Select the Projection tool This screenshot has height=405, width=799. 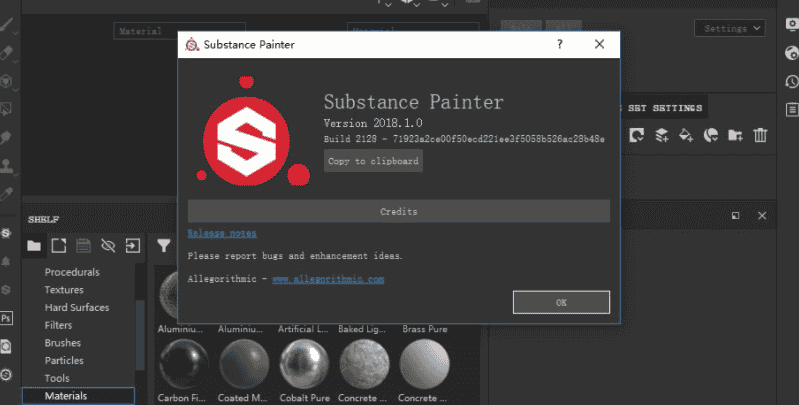point(6,80)
